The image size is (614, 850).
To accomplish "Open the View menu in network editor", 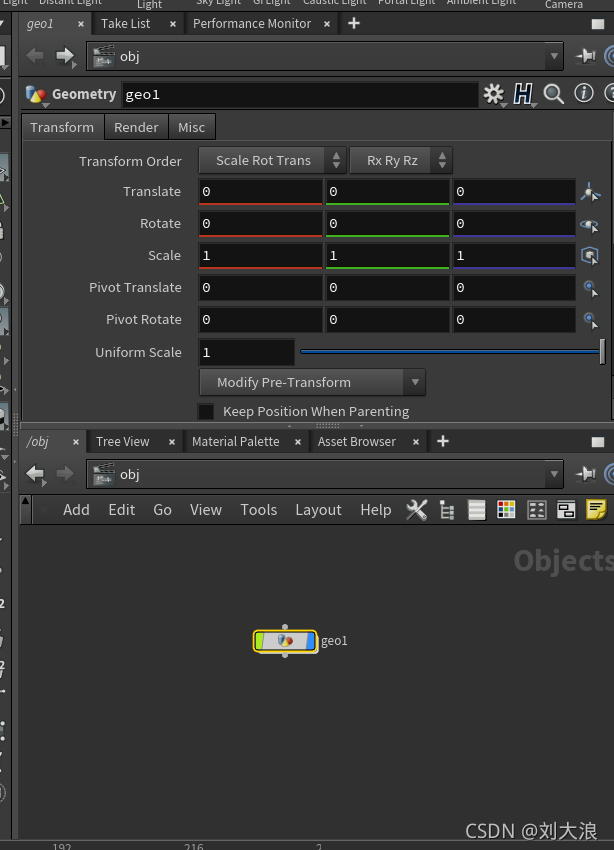I will tap(205, 510).
